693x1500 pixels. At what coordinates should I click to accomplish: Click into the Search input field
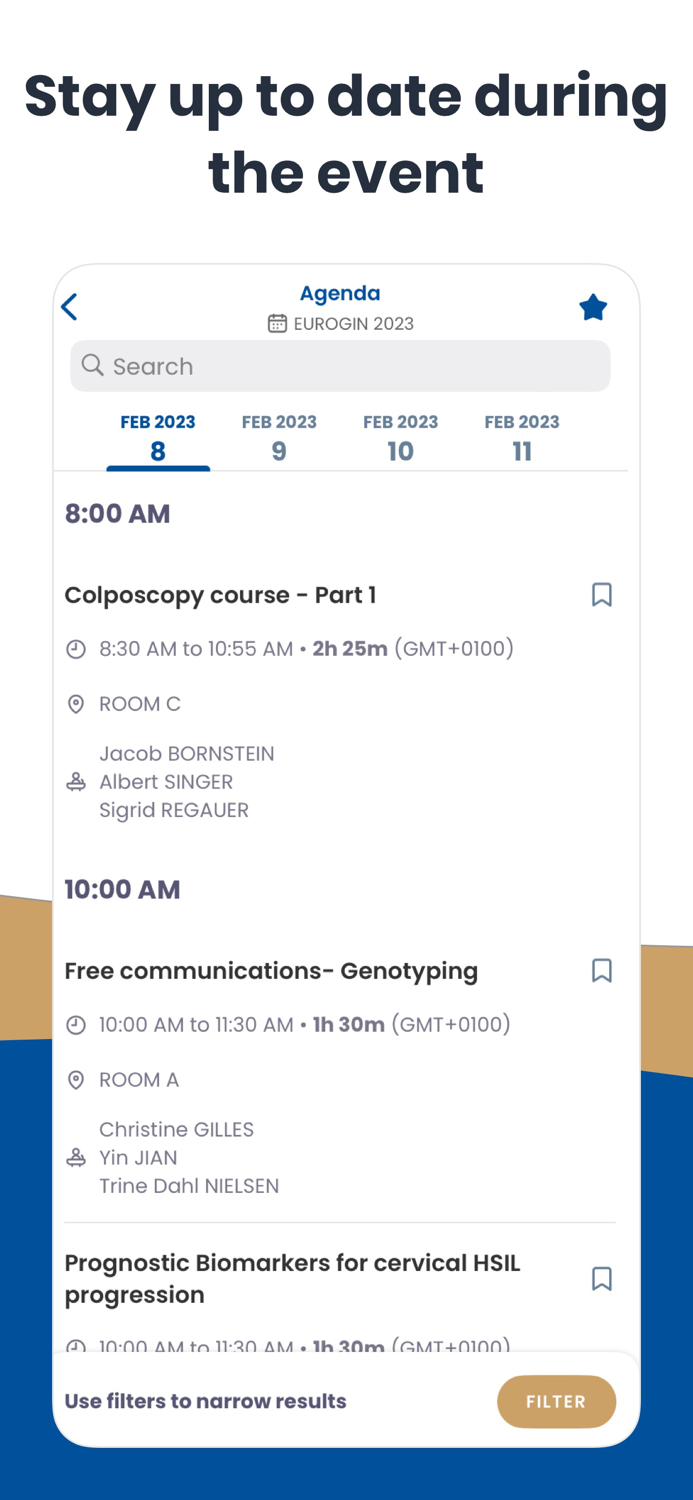340,366
